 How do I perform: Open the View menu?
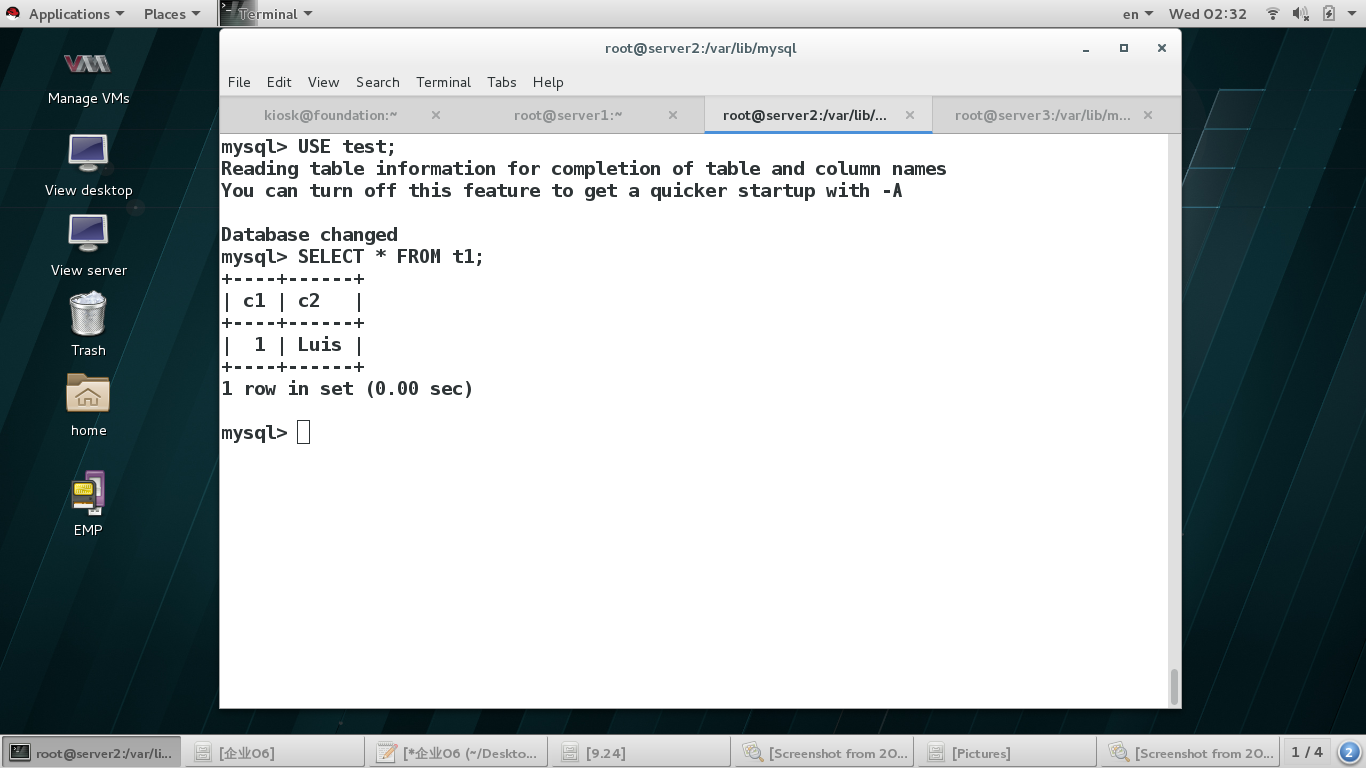pyautogui.click(x=323, y=82)
